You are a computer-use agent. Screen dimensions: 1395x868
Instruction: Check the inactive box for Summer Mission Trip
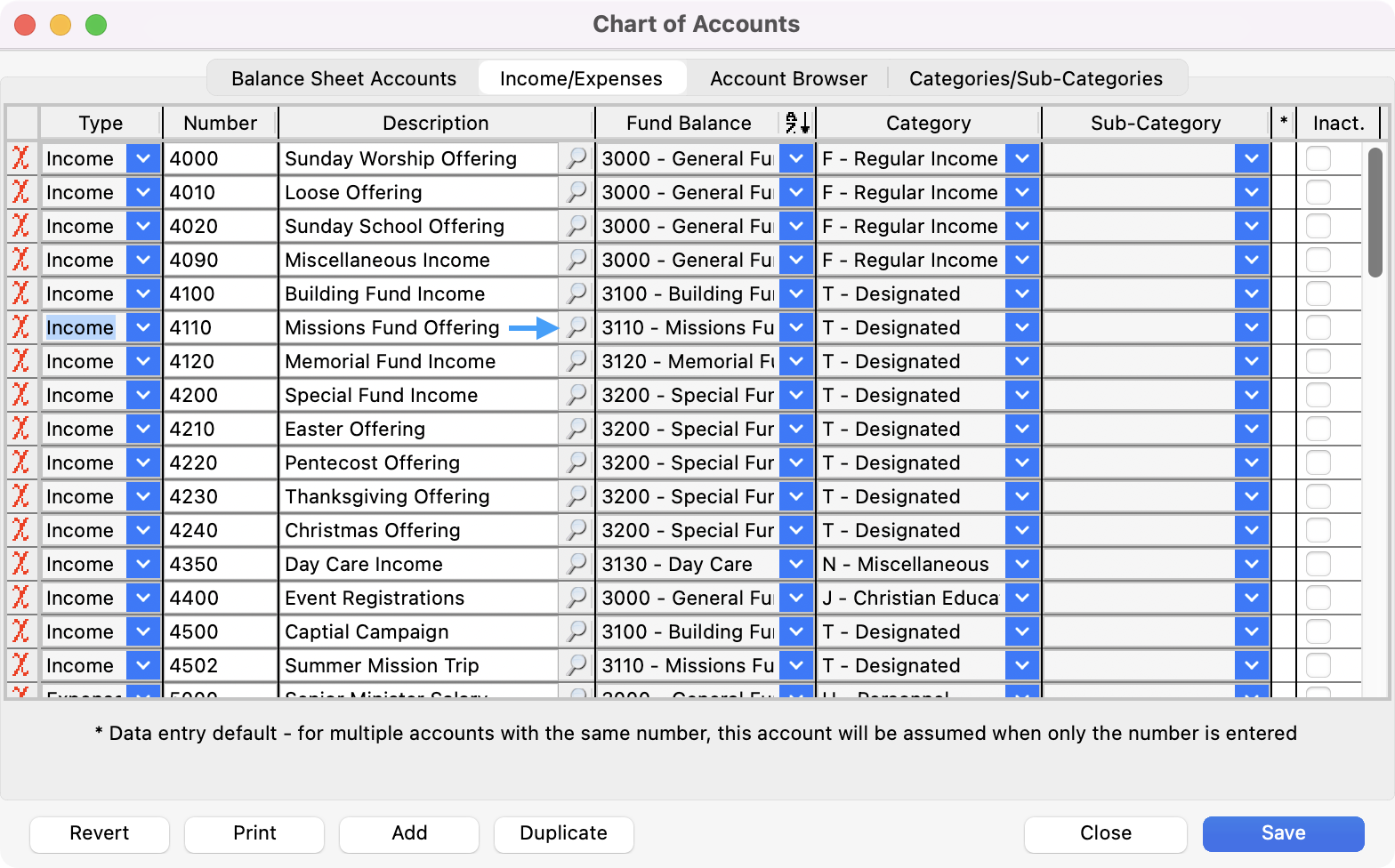click(x=1318, y=665)
